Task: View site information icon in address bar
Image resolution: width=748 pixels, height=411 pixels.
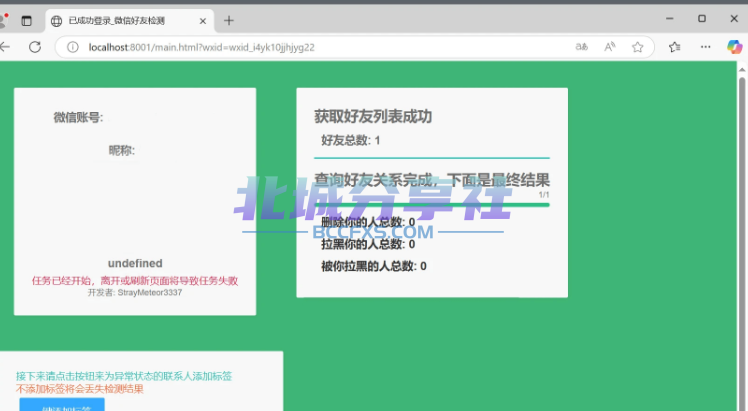Action: click(73, 47)
